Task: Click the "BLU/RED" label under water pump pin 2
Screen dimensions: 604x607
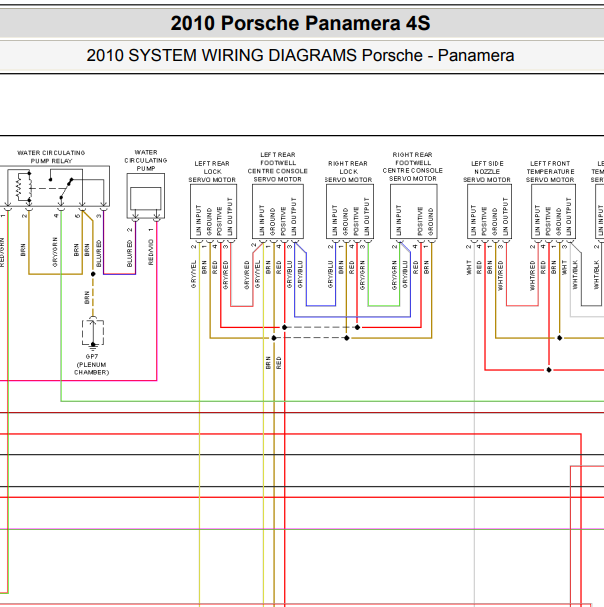Action: (130, 254)
